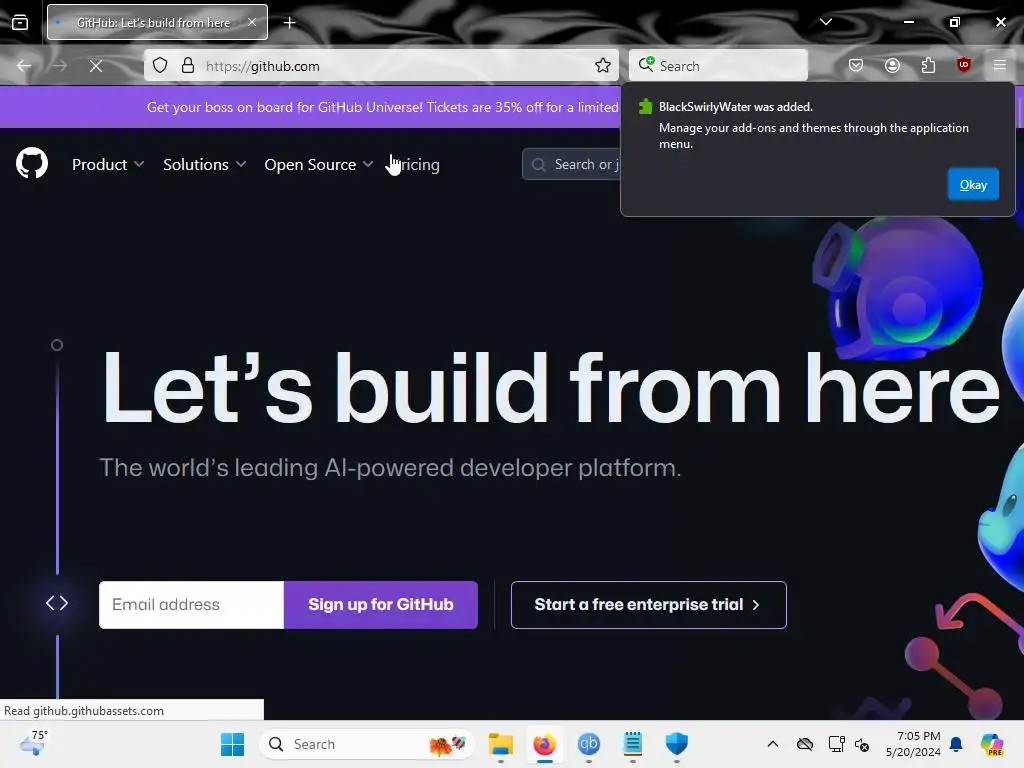Click the taskbar Search box
The width and height of the screenshot is (1024, 768).
pyautogui.click(x=366, y=744)
